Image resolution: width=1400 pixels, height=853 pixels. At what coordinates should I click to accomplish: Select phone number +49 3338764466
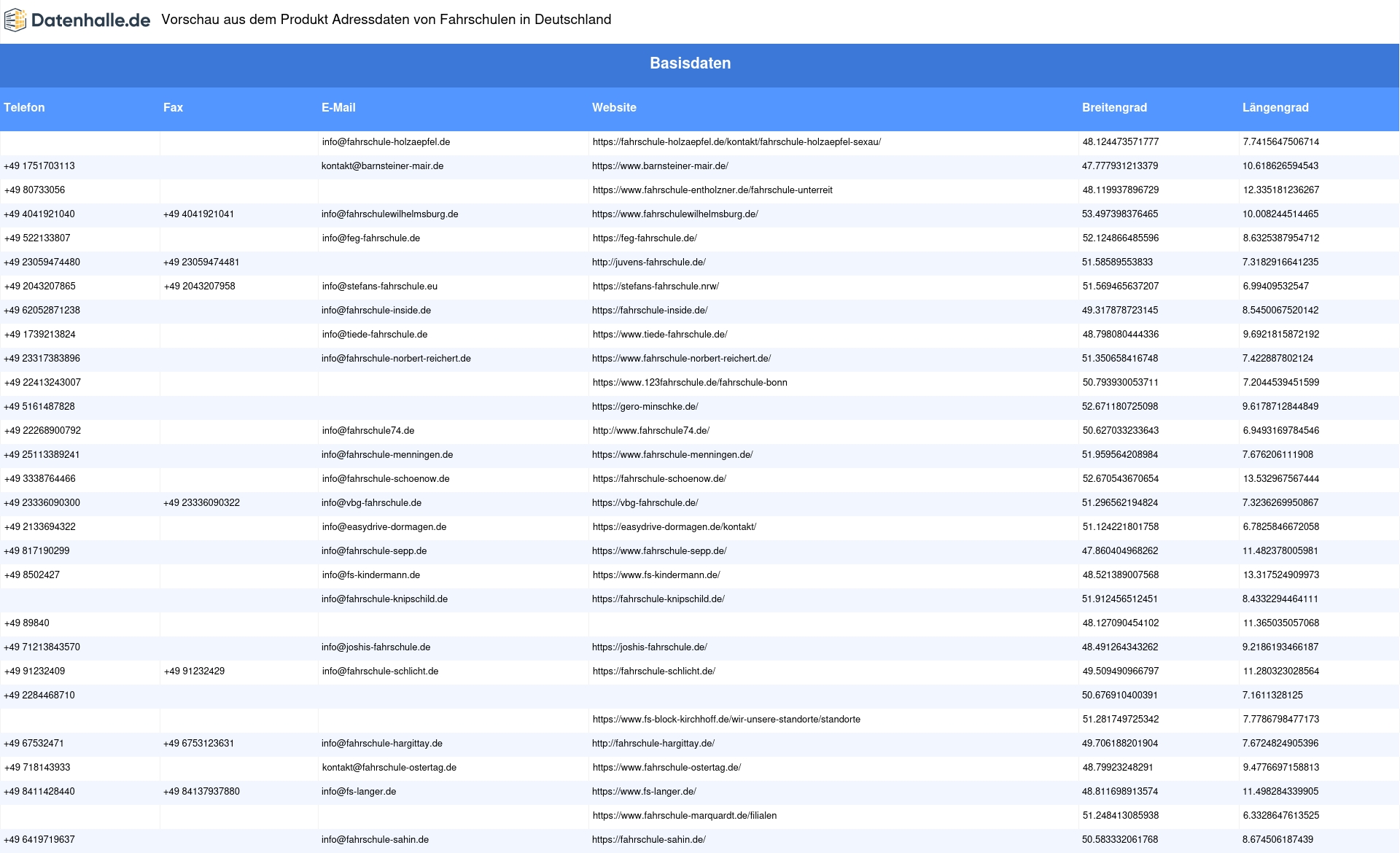(x=40, y=479)
